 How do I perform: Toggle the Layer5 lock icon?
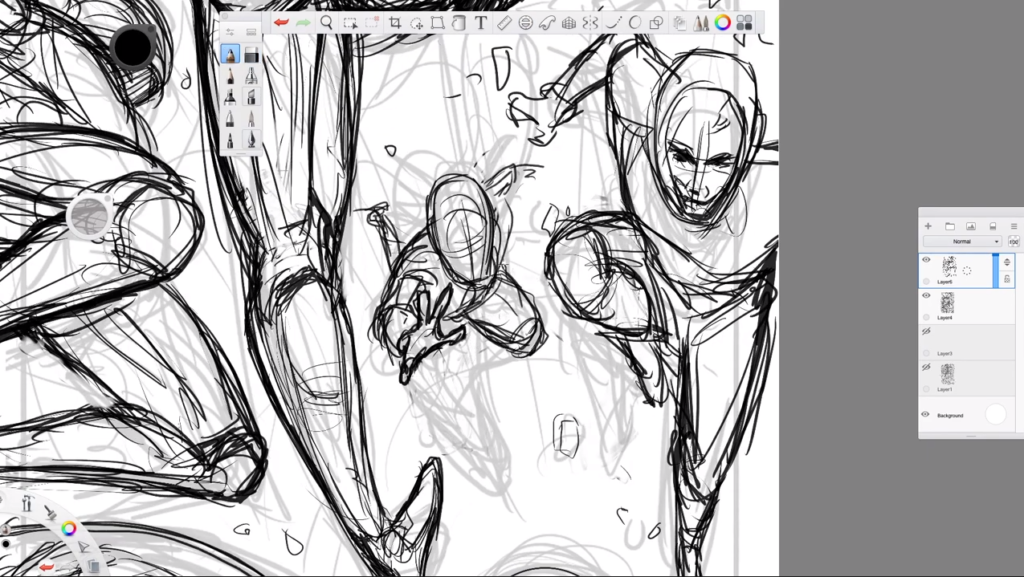1007,279
